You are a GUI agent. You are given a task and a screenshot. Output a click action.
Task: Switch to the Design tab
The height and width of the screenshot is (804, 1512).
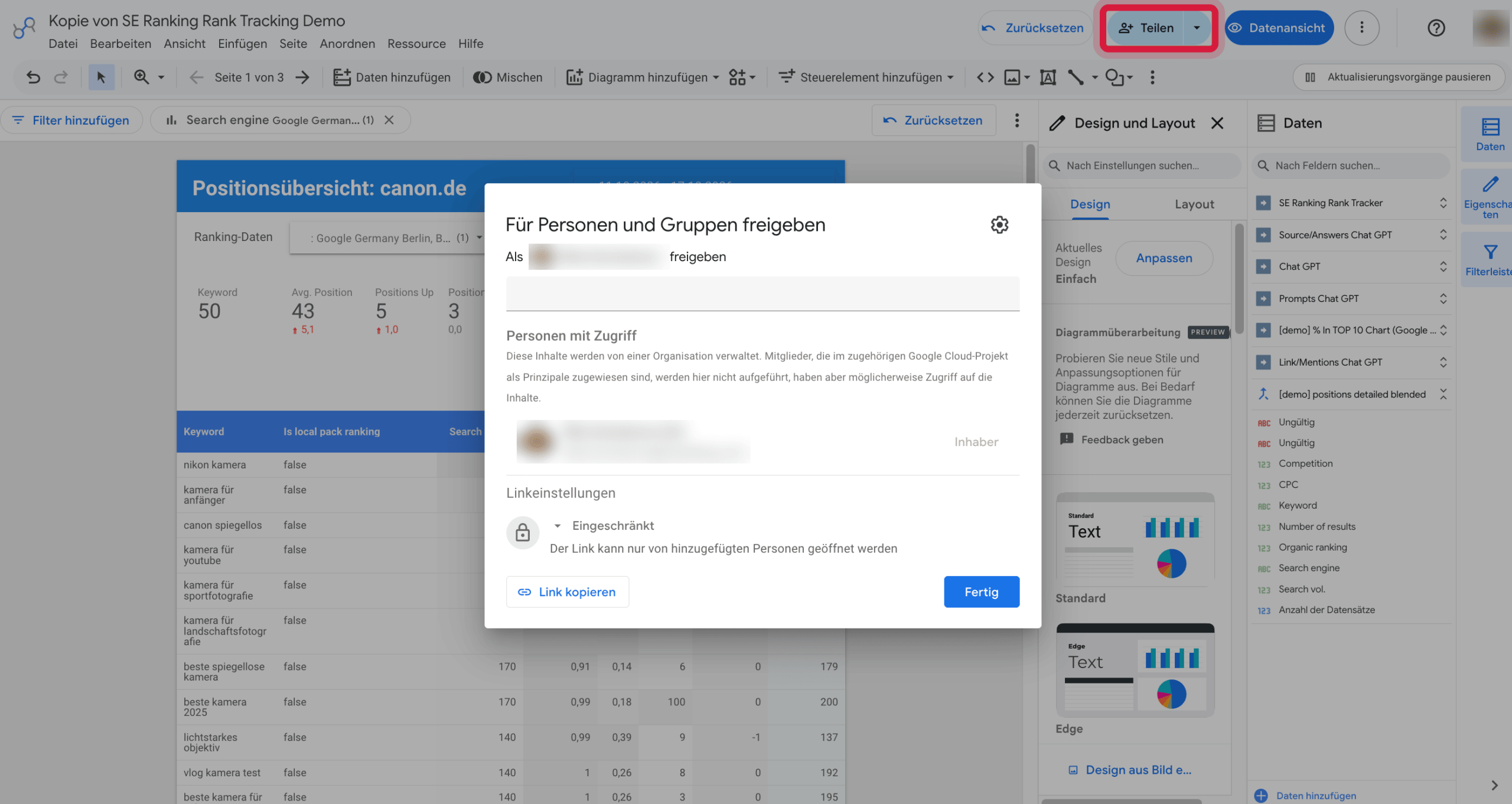[x=1090, y=204]
